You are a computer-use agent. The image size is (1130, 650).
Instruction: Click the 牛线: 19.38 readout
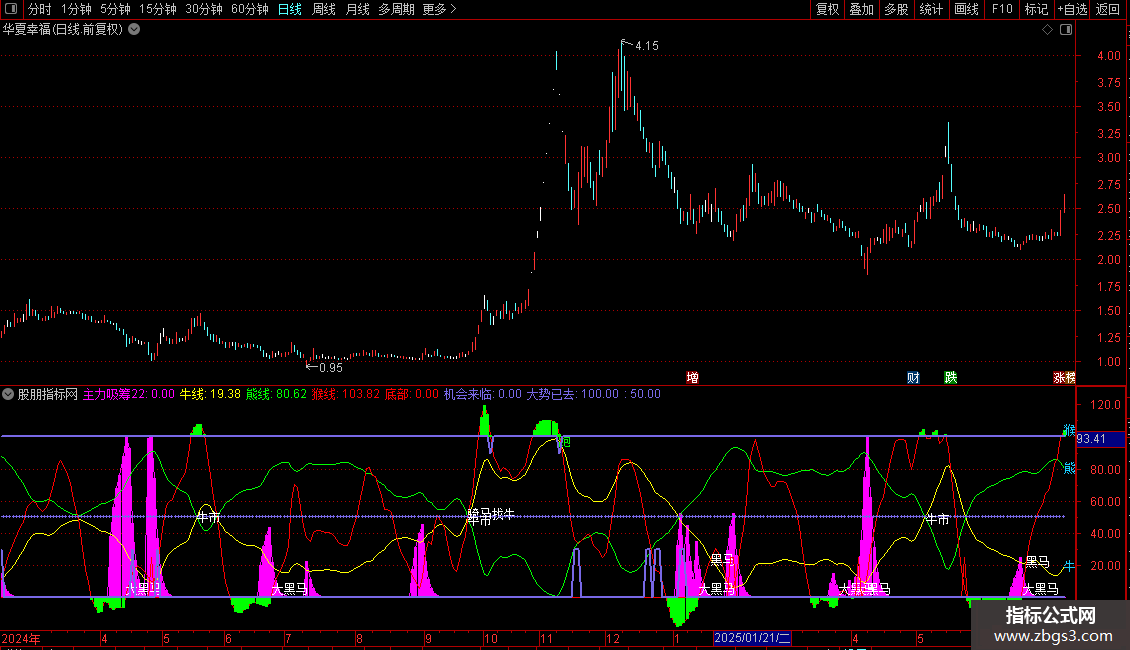coord(210,394)
